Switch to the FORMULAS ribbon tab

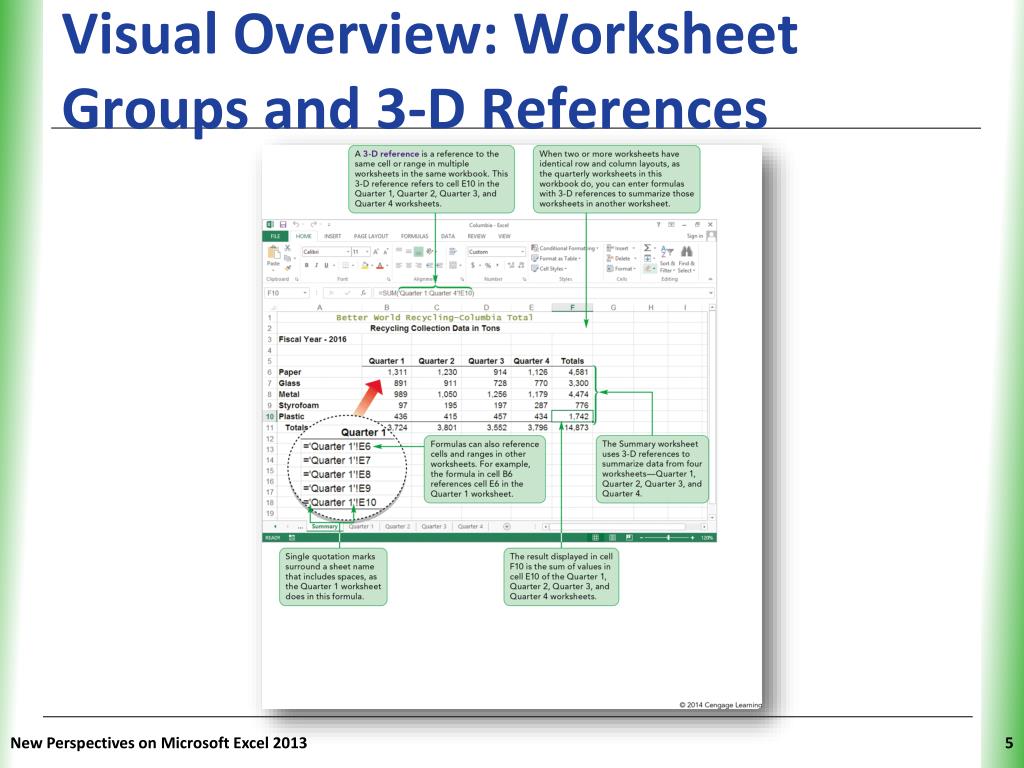pos(414,236)
